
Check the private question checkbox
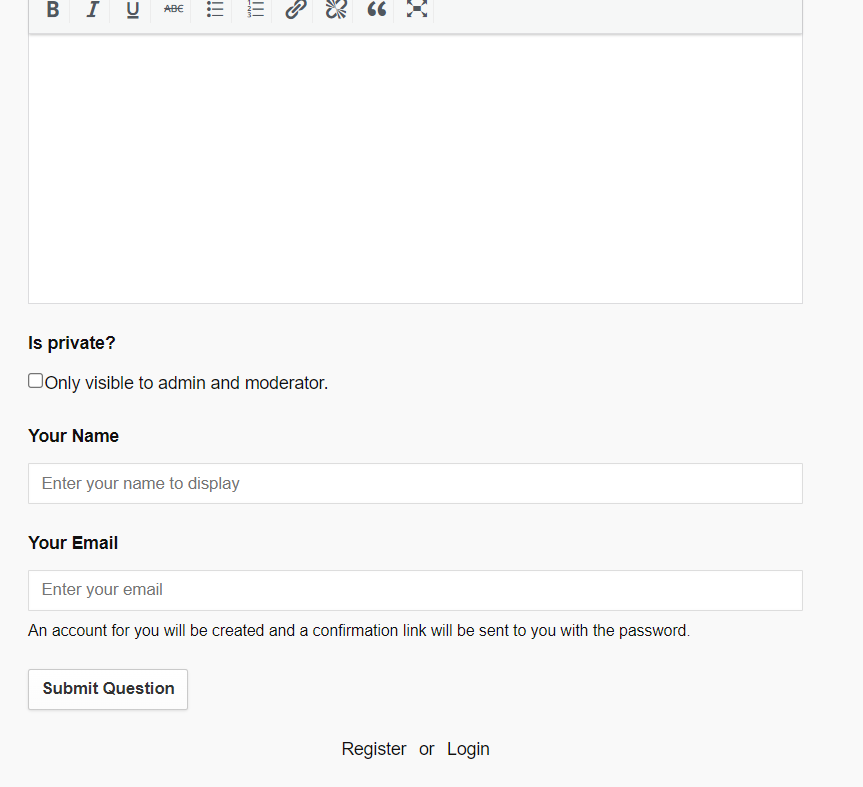[36, 381]
